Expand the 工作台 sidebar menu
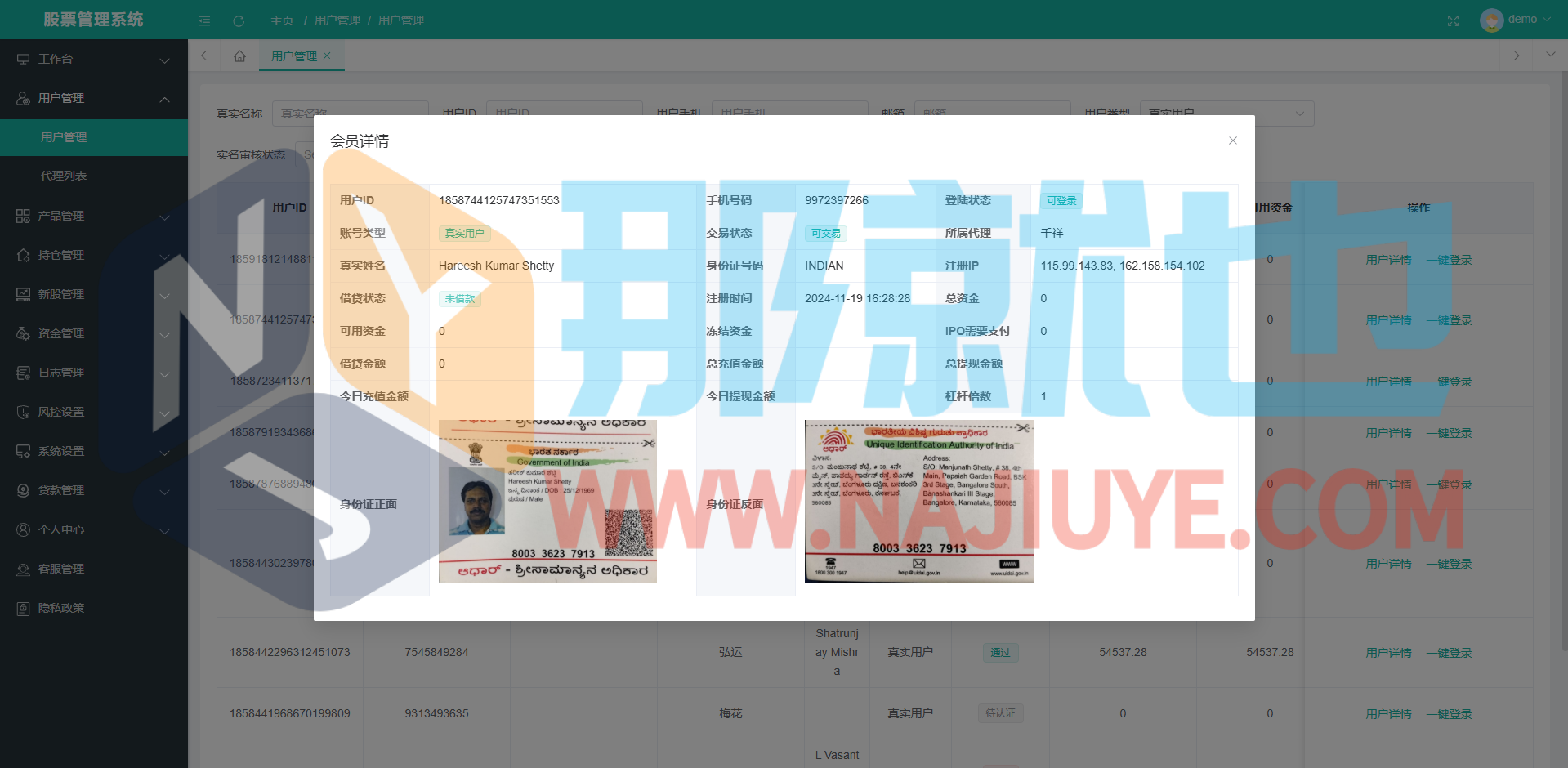 (94, 59)
